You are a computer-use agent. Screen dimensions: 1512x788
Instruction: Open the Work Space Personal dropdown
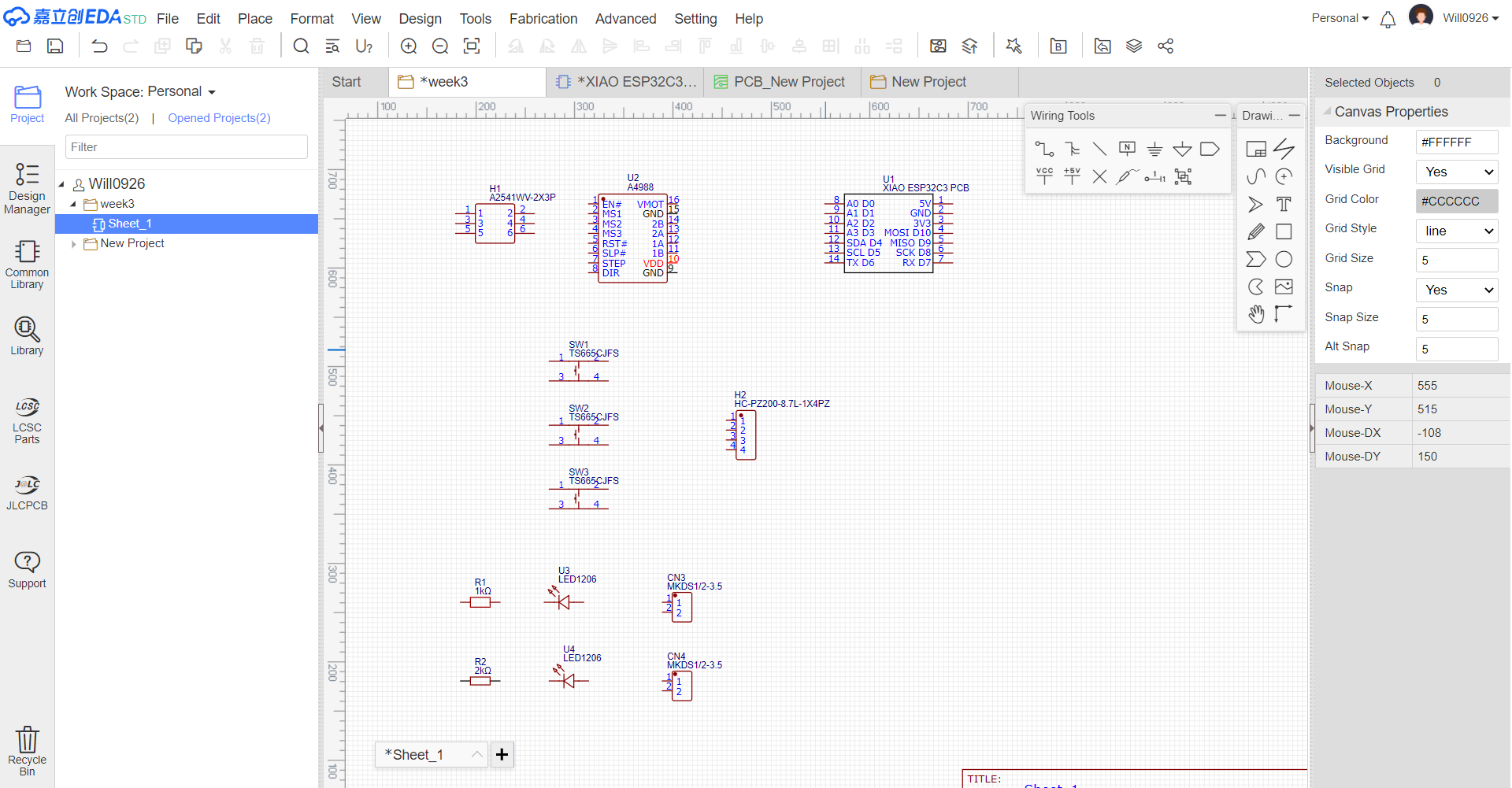(140, 92)
